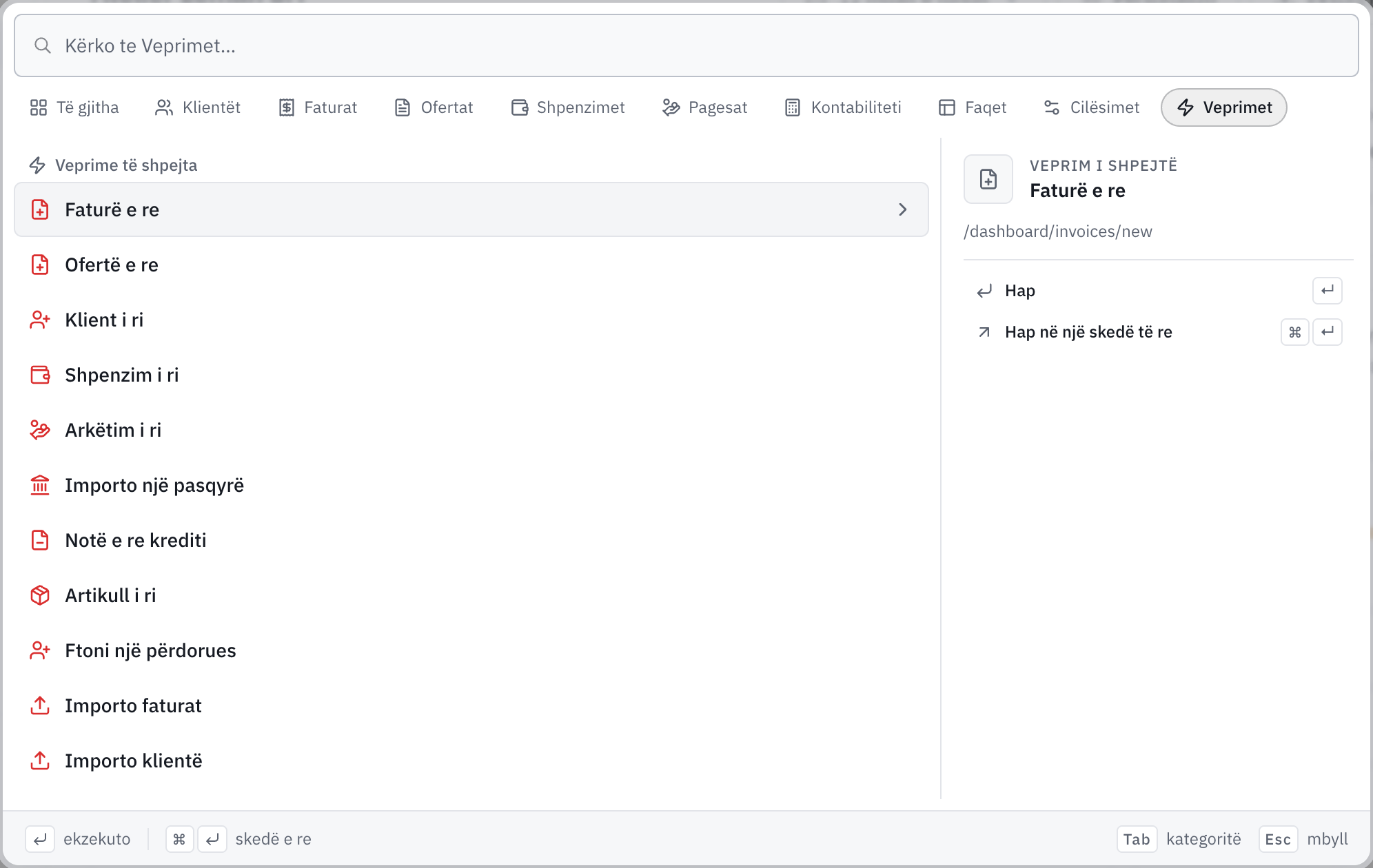
Task: Open the Cilësimet tab
Action: (x=1091, y=107)
